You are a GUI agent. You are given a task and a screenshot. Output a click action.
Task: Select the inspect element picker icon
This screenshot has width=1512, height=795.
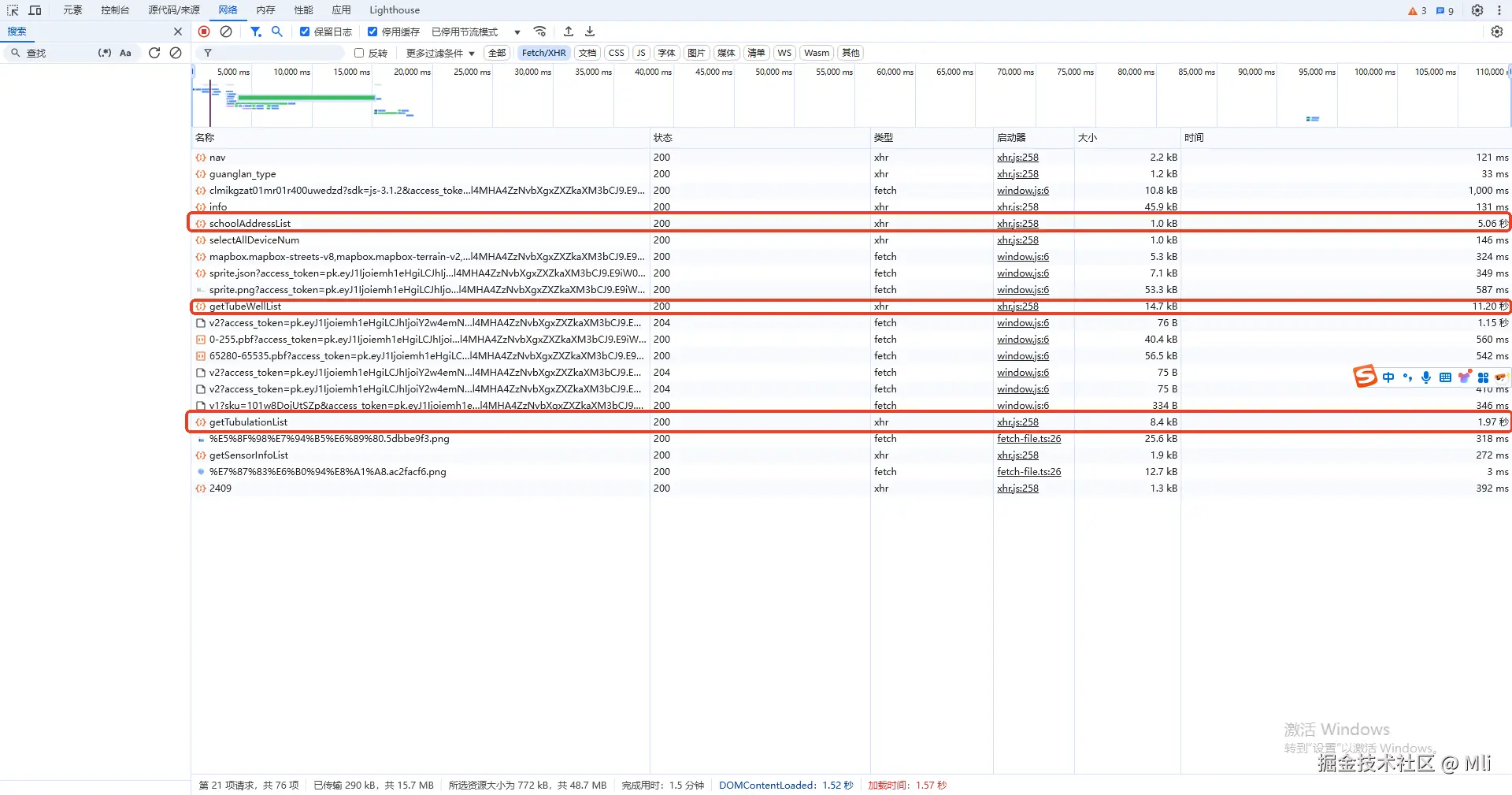point(13,10)
